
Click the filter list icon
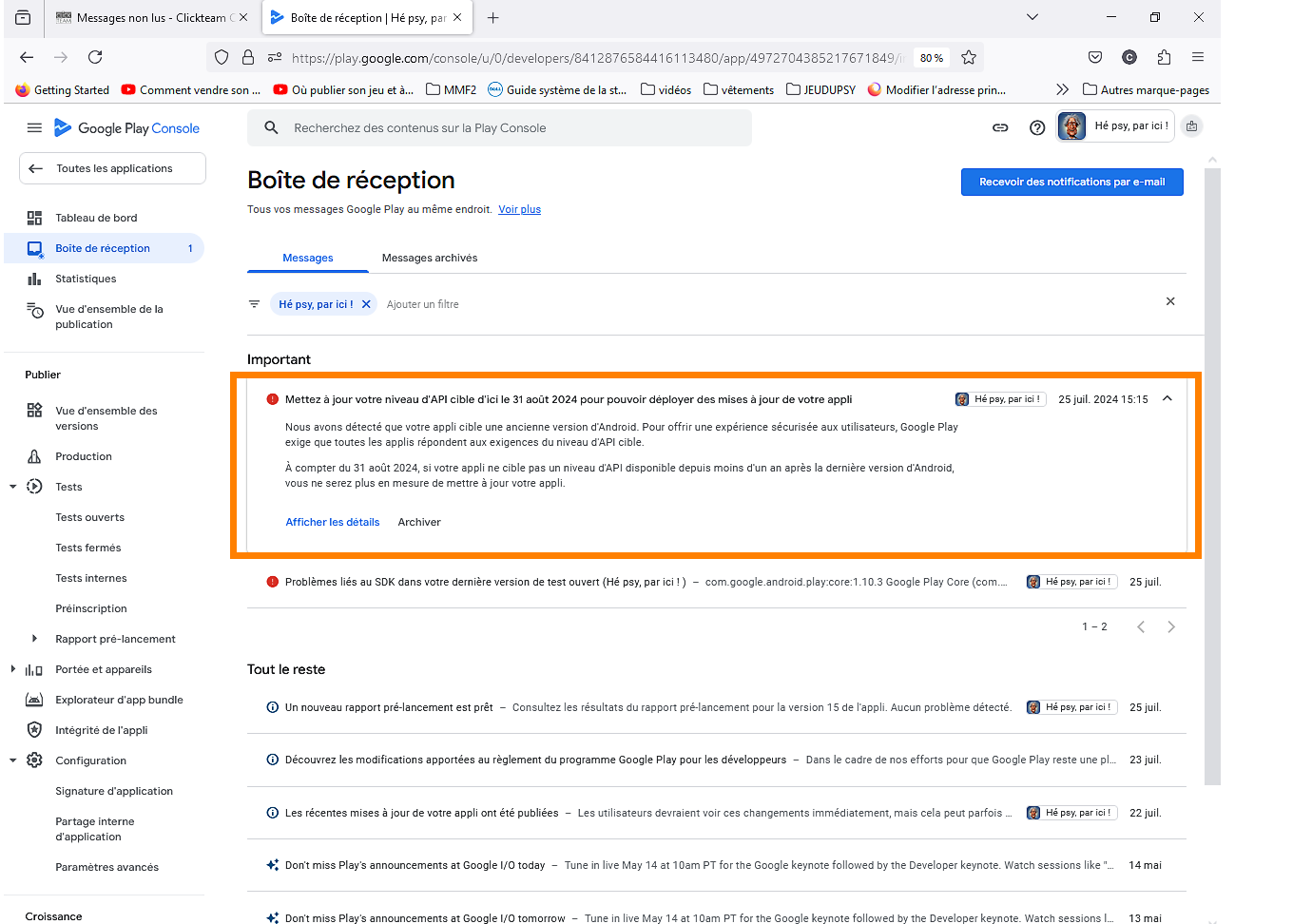254,304
